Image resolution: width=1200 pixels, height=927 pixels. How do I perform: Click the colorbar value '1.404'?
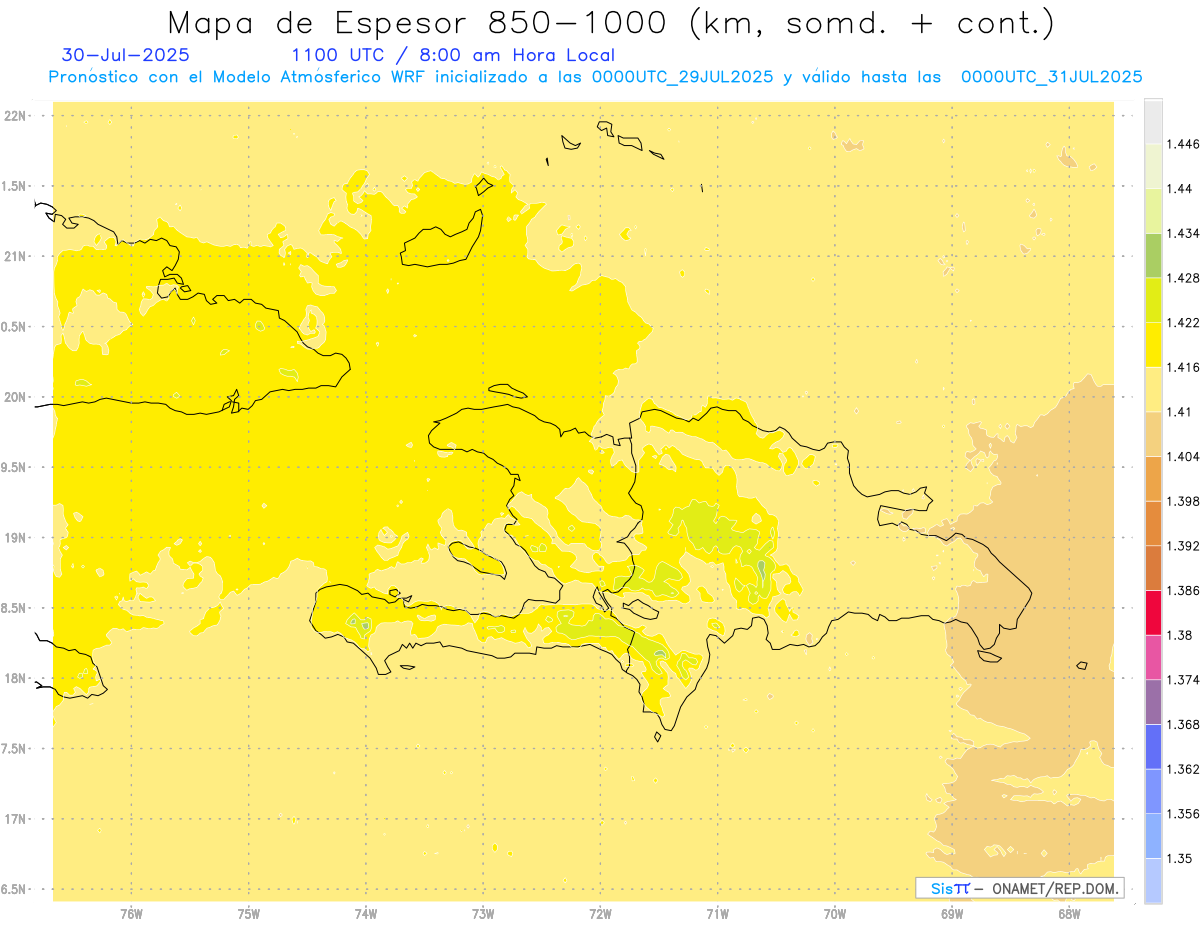click(1184, 456)
